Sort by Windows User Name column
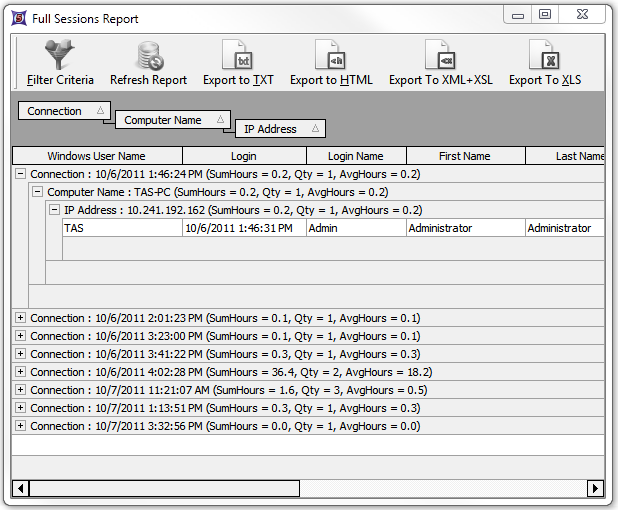The height and width of the screenshot is (510, 618). point(97,156)
